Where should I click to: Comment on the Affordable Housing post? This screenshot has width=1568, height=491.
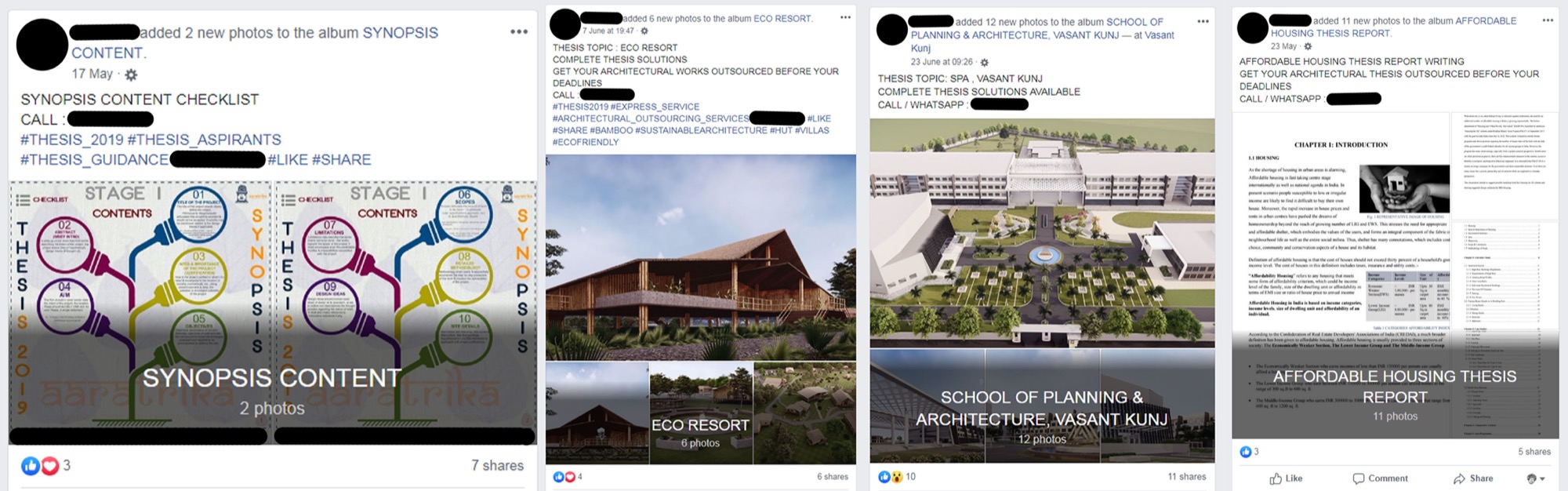tap(1380, 478)
